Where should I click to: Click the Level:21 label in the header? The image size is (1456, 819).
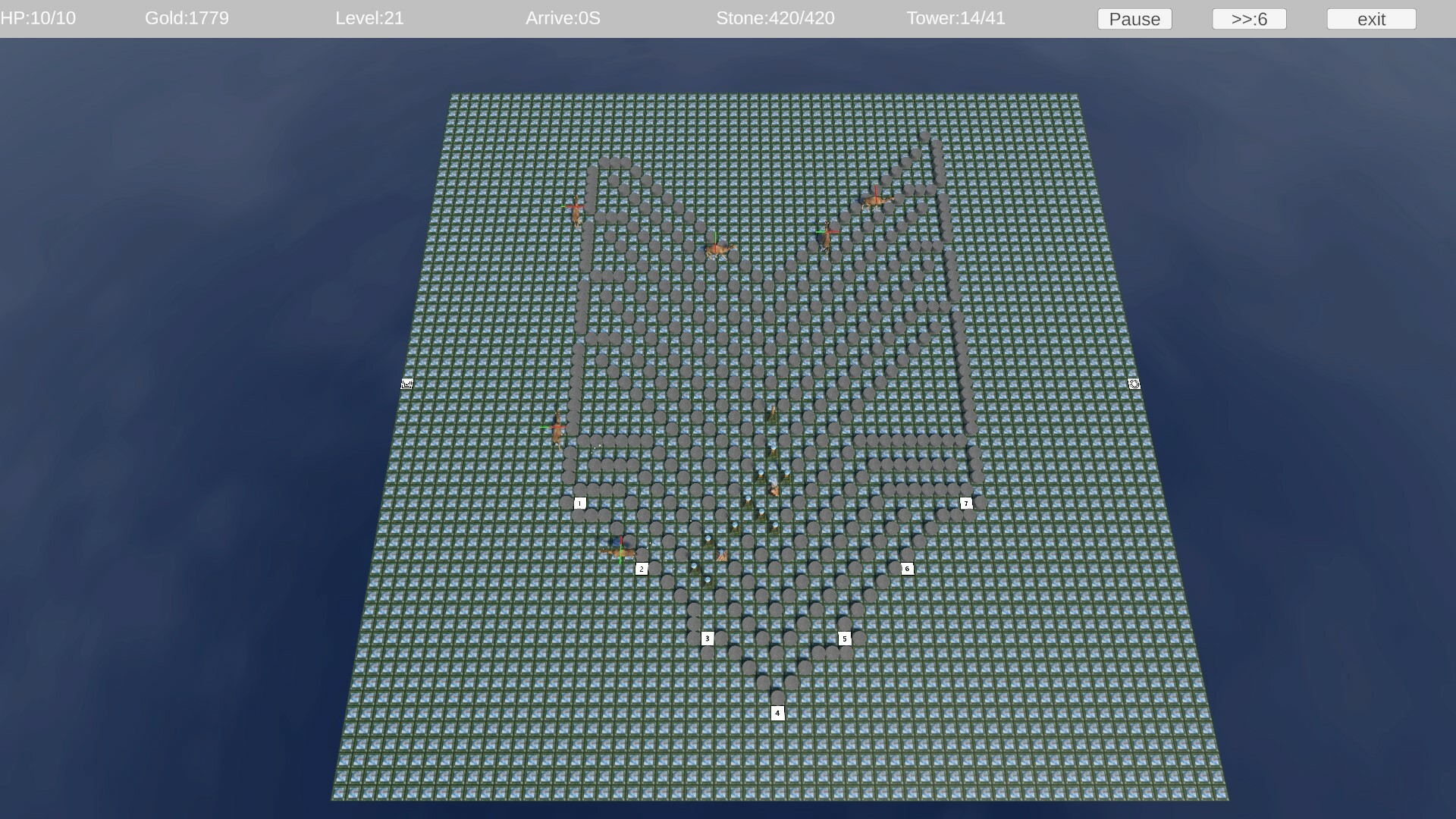click(x=369, y=18)
